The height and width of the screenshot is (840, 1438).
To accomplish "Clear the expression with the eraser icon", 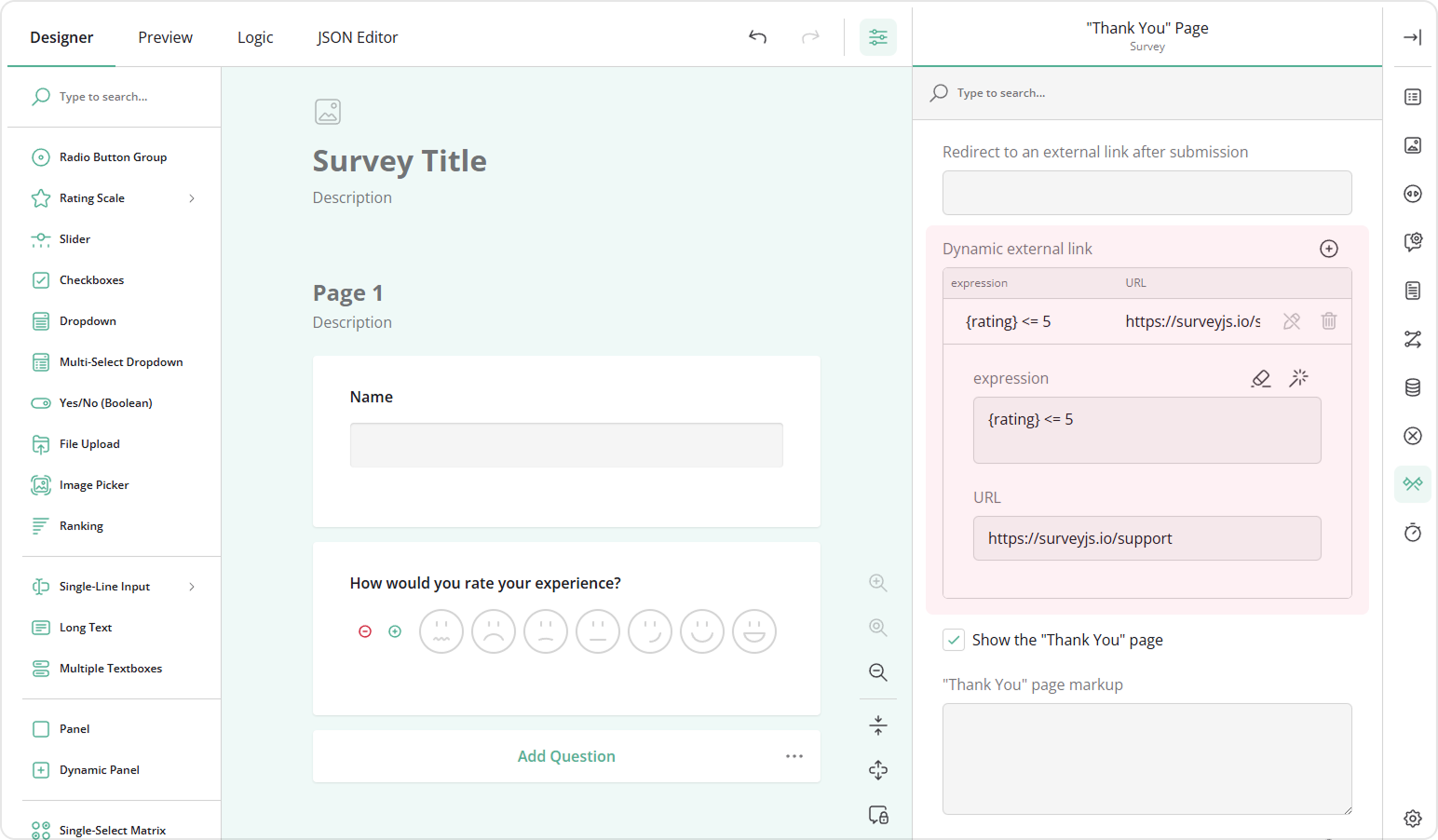I will [1260, 378].
